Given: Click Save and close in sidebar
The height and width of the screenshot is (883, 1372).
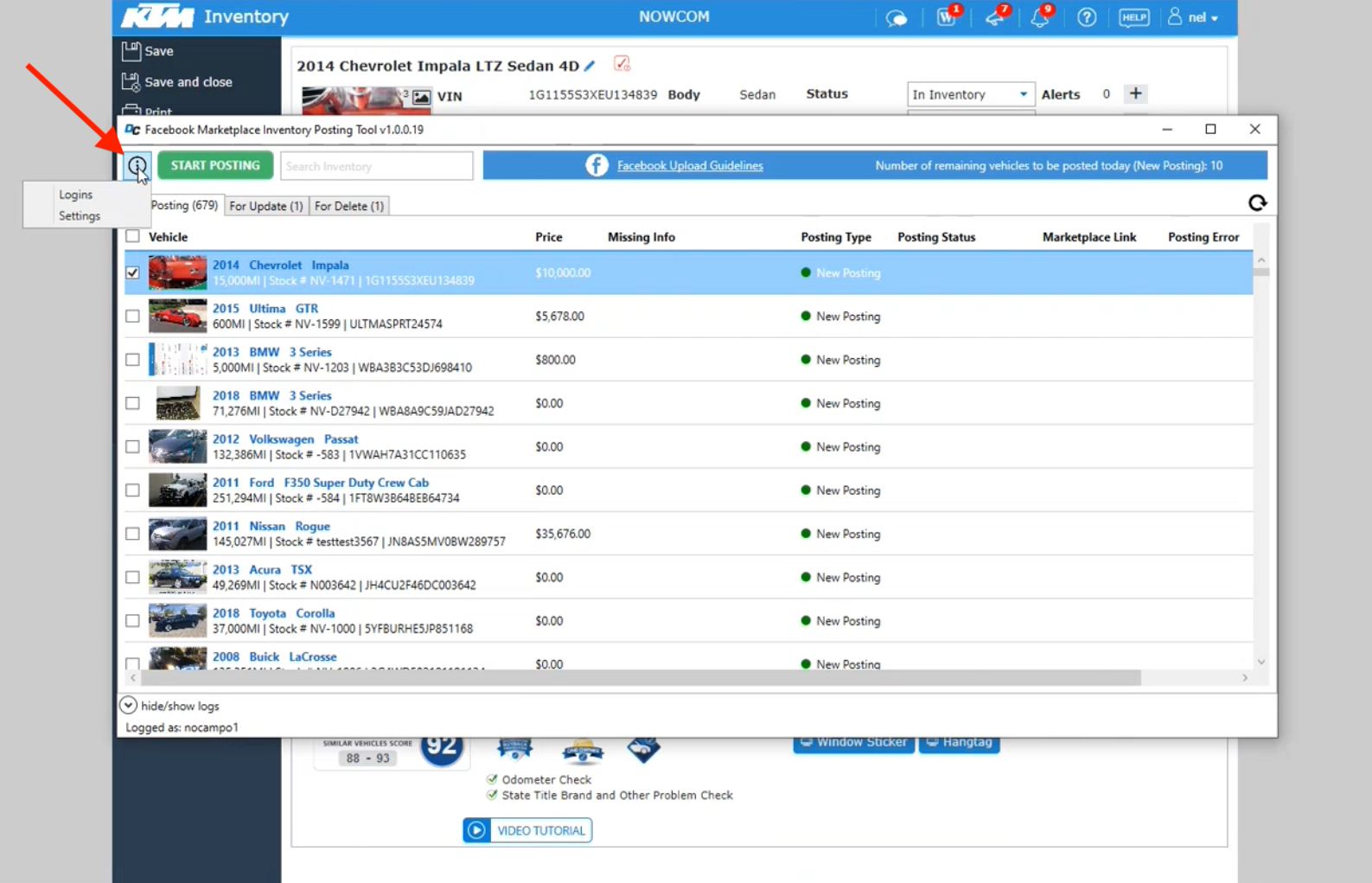Looking at the screenshot, I should tap(177, 82).
